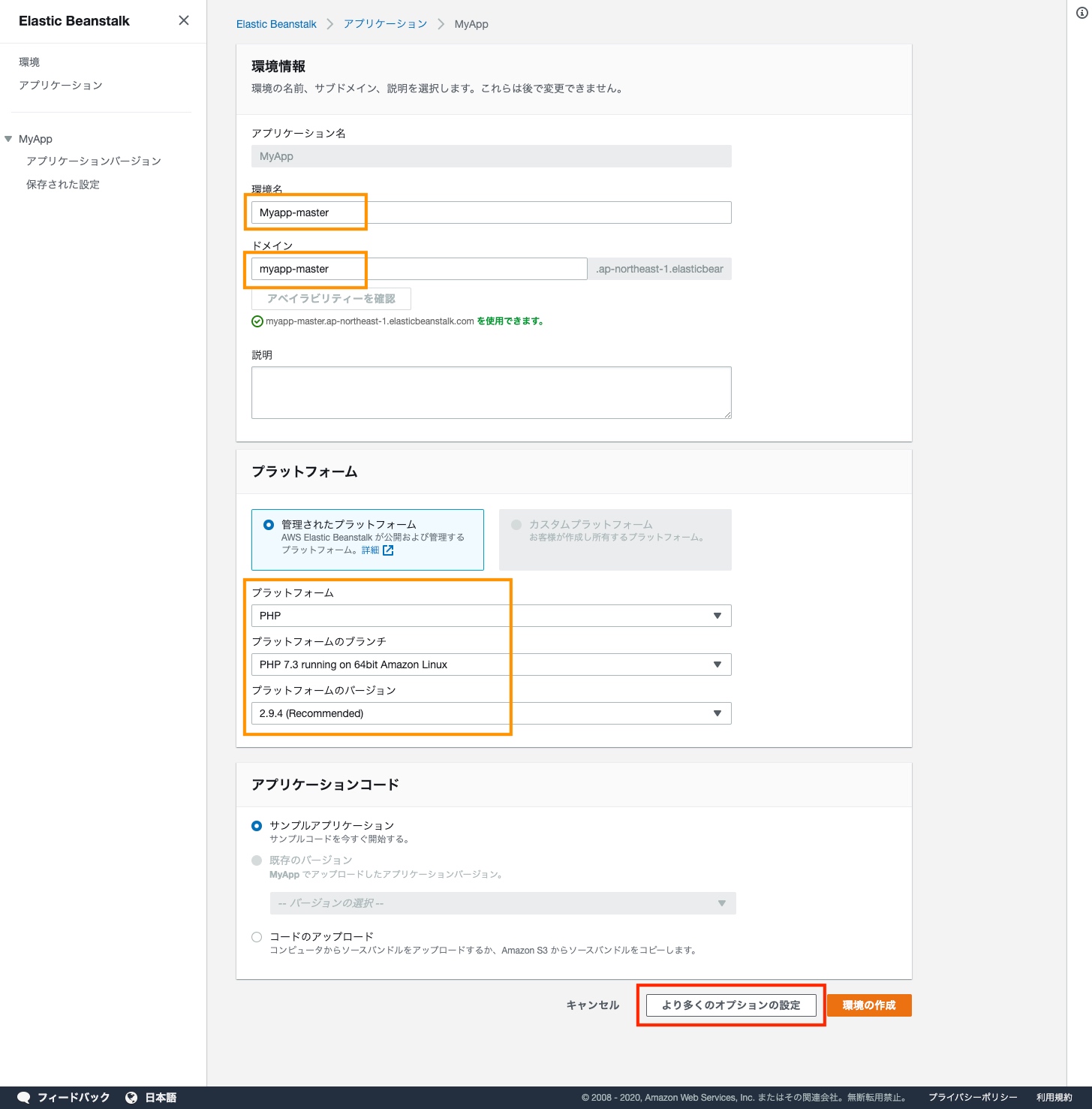This screenshot has width=1092, height=1109.
Task: Open アプリケーションバージョン in the sidebar
Action: [x=94, y=161]
